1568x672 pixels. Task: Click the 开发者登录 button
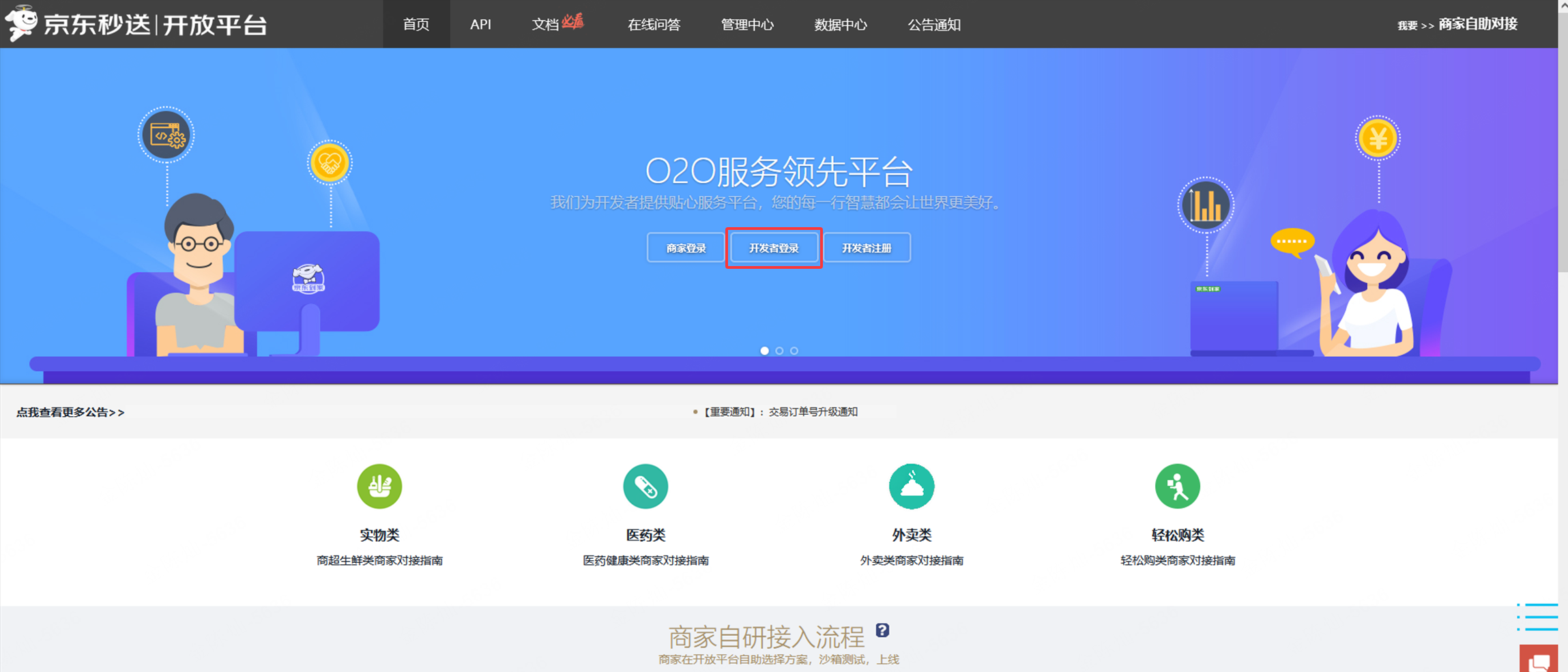coord(774,248)
